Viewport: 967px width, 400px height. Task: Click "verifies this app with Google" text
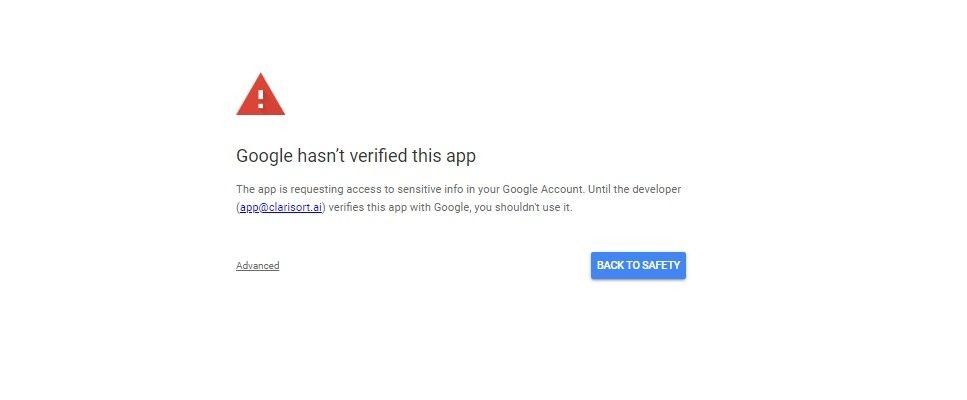(400, 208)
